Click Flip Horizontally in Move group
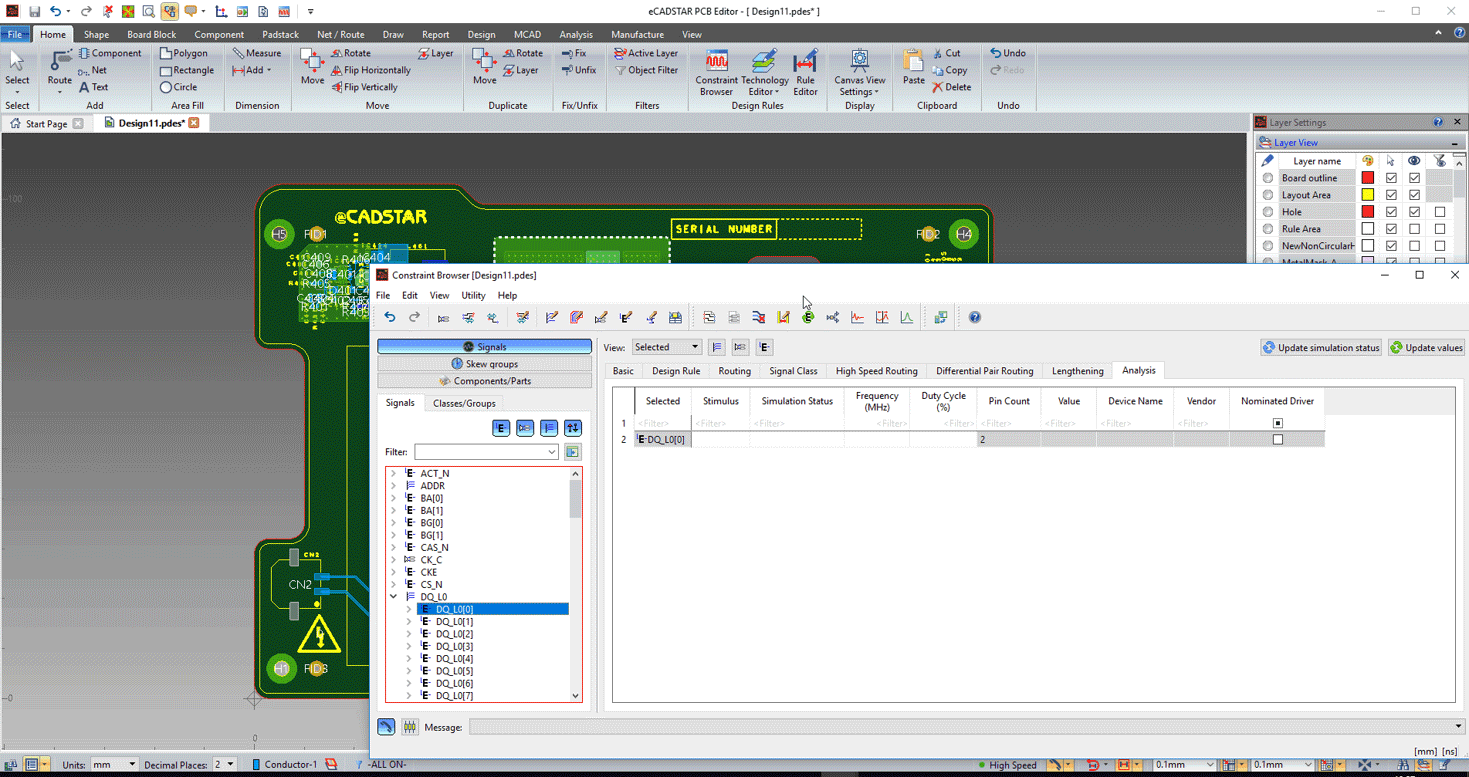 370,70
